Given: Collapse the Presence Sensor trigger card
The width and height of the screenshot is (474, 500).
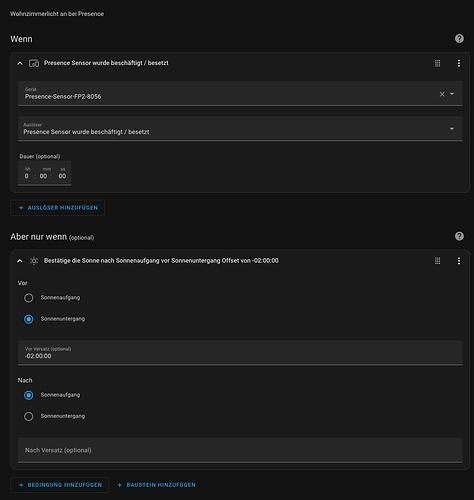Looking at the screenshot, I should [x=20, y=63].
